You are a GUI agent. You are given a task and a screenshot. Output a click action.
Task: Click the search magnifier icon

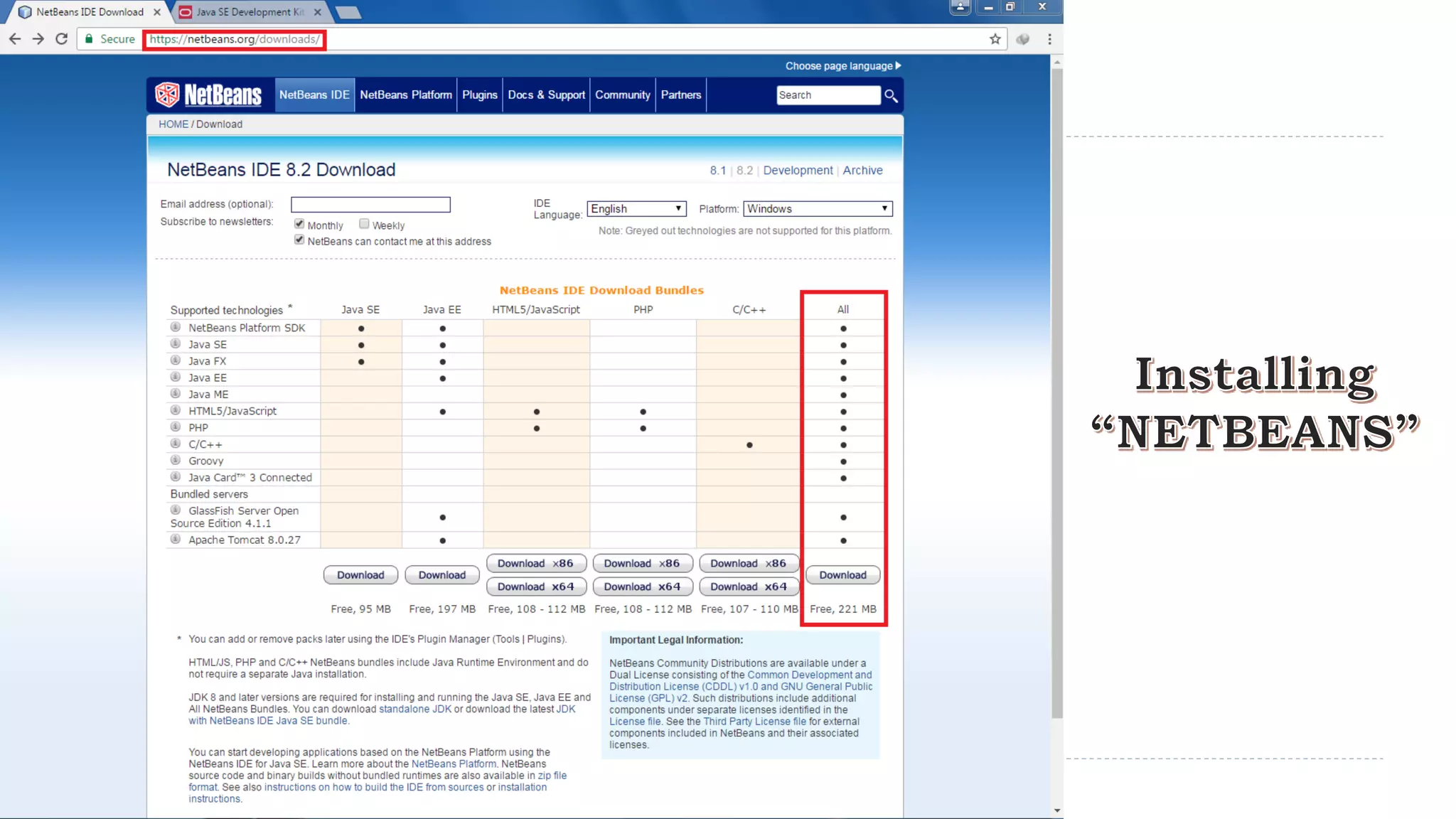(x=891, y=95)
